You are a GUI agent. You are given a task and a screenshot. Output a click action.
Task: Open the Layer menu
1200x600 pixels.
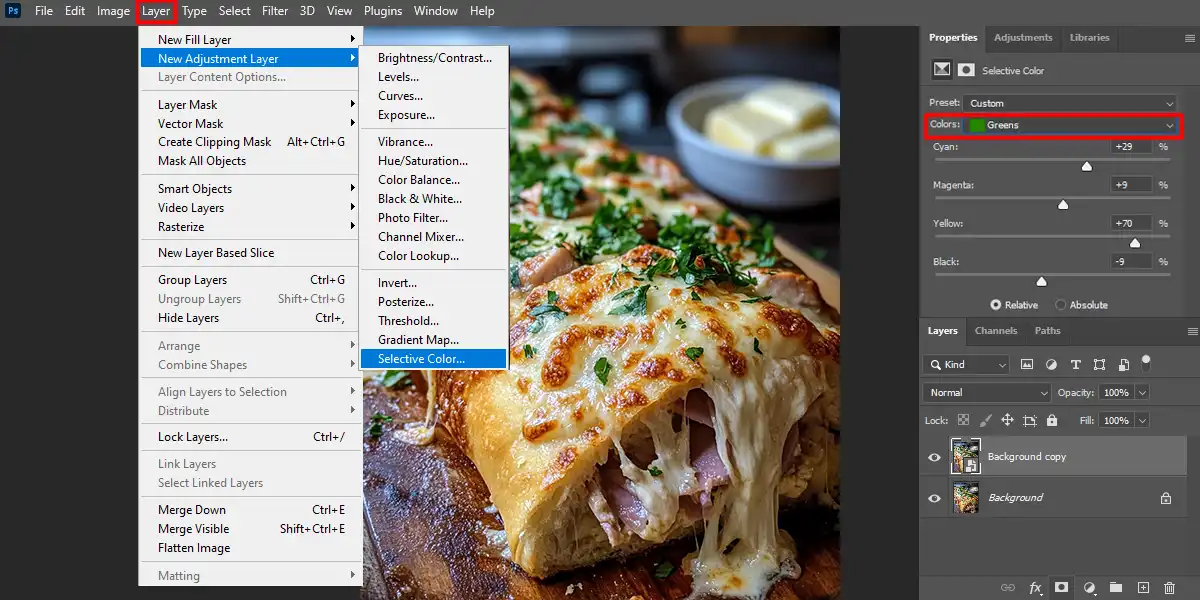coord(156,11)
